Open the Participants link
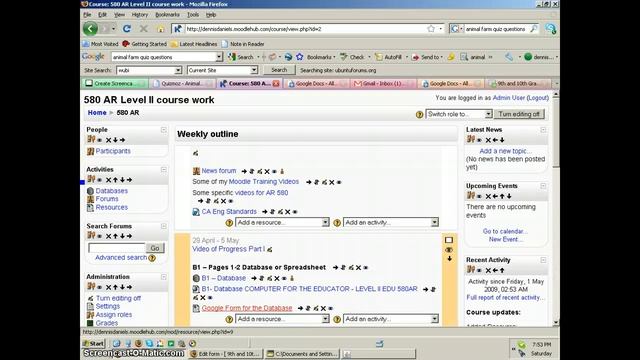The width and height of the screenshot is (640, 360). 113,151
